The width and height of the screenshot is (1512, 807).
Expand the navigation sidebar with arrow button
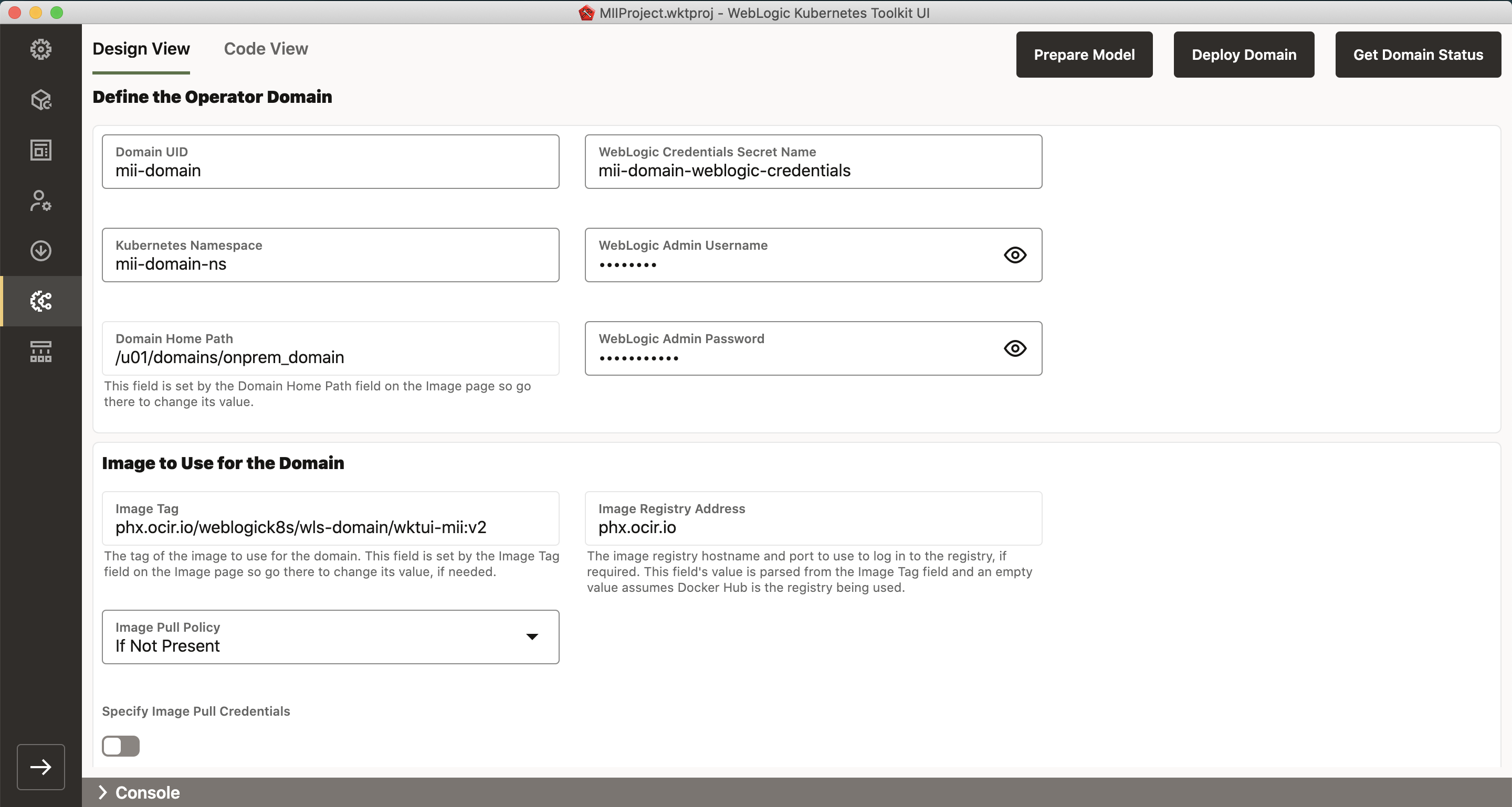tap(40, 767)
